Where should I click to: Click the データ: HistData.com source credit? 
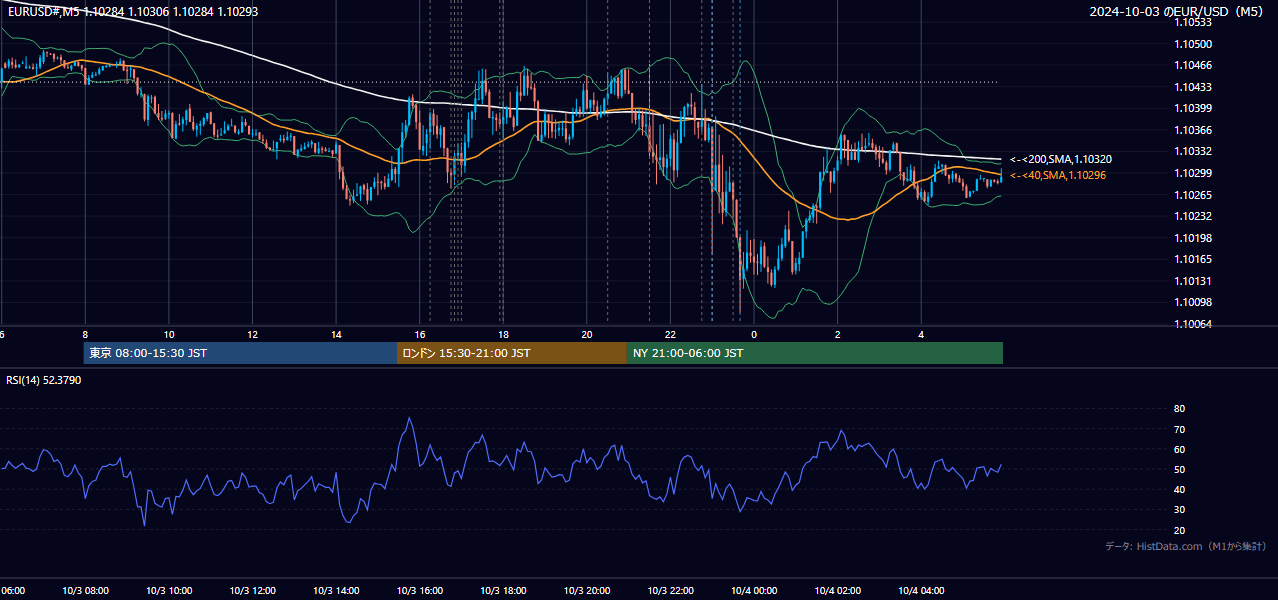coord(1186,546)
